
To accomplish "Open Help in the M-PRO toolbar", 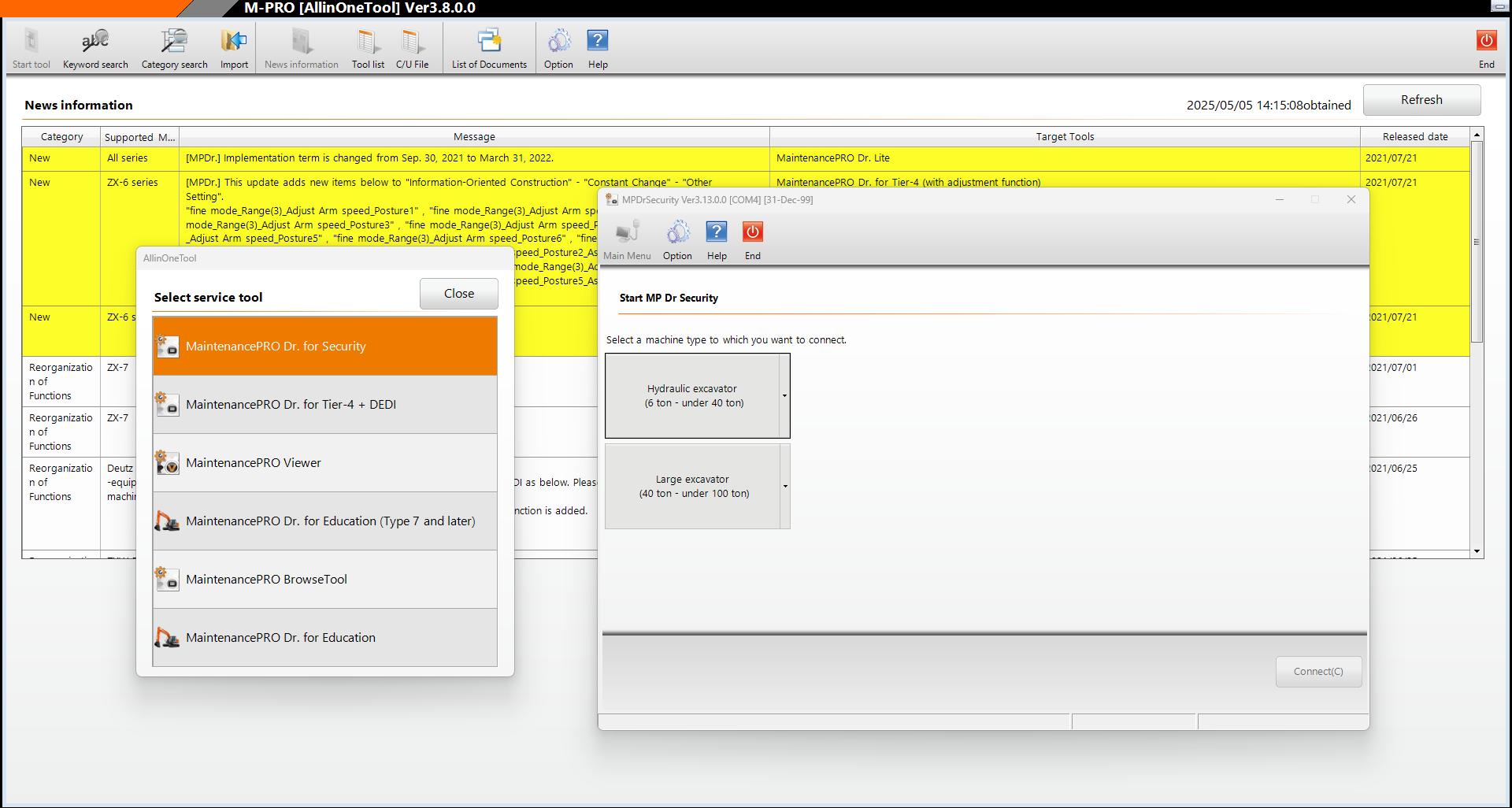I will click(598, 49).
